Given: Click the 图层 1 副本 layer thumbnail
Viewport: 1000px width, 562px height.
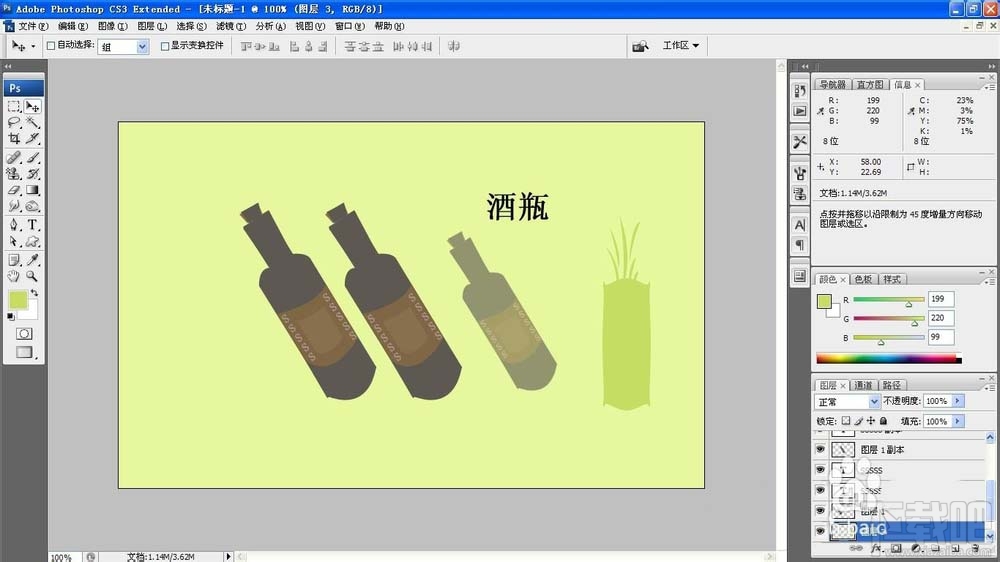Looking at the screenshot, I should [842, 450].
